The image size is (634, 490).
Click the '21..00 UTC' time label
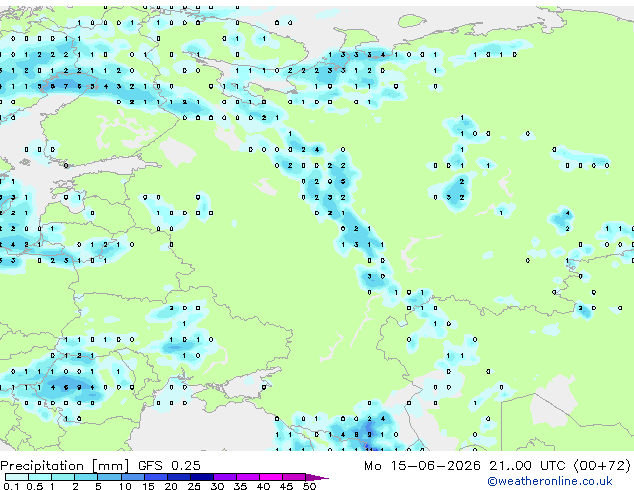[527, 465]
